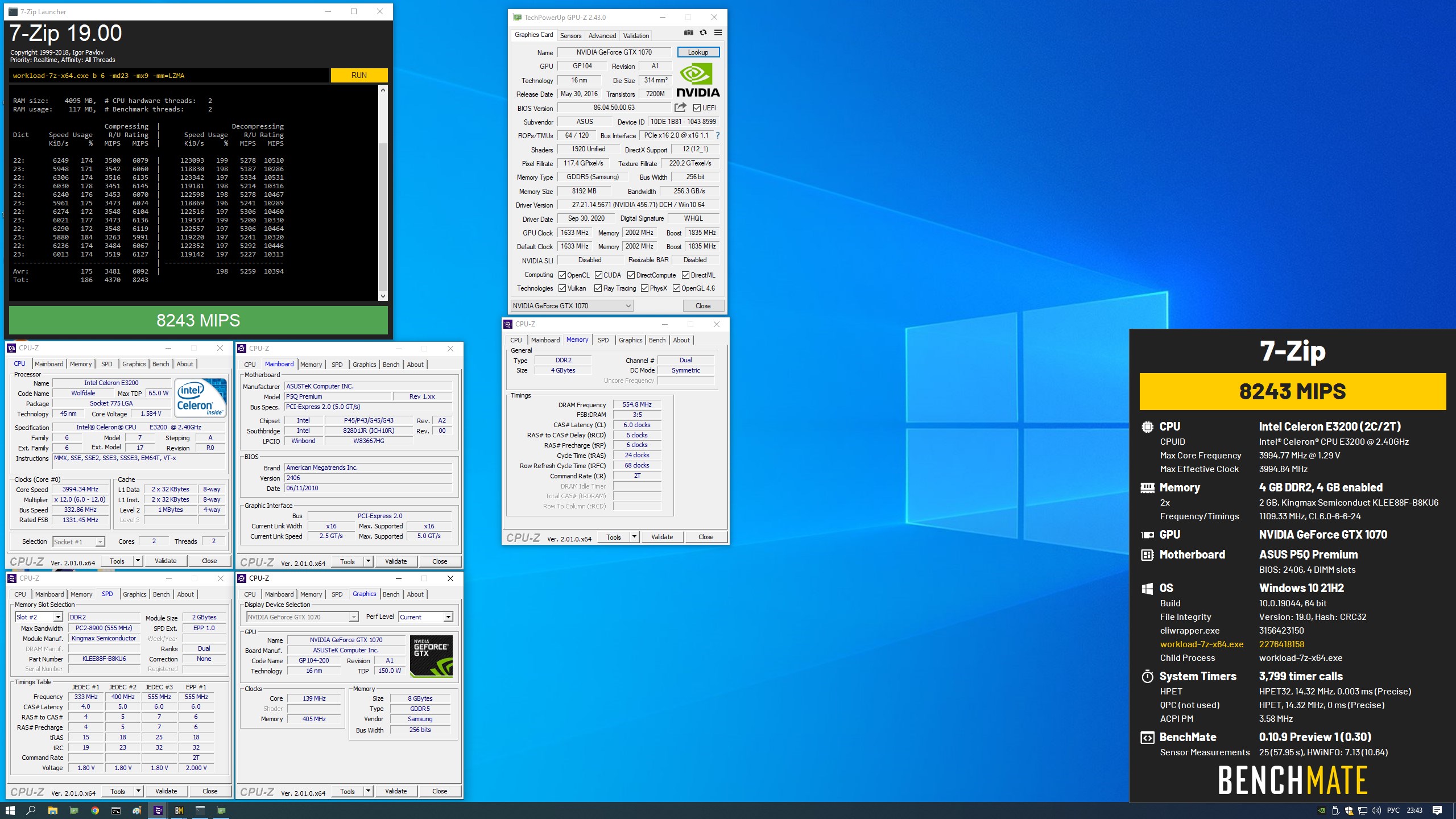Click Tools button in CPU-Z Graphics window
Viewport: 1456px width, 819px height.
pos(347,791)
